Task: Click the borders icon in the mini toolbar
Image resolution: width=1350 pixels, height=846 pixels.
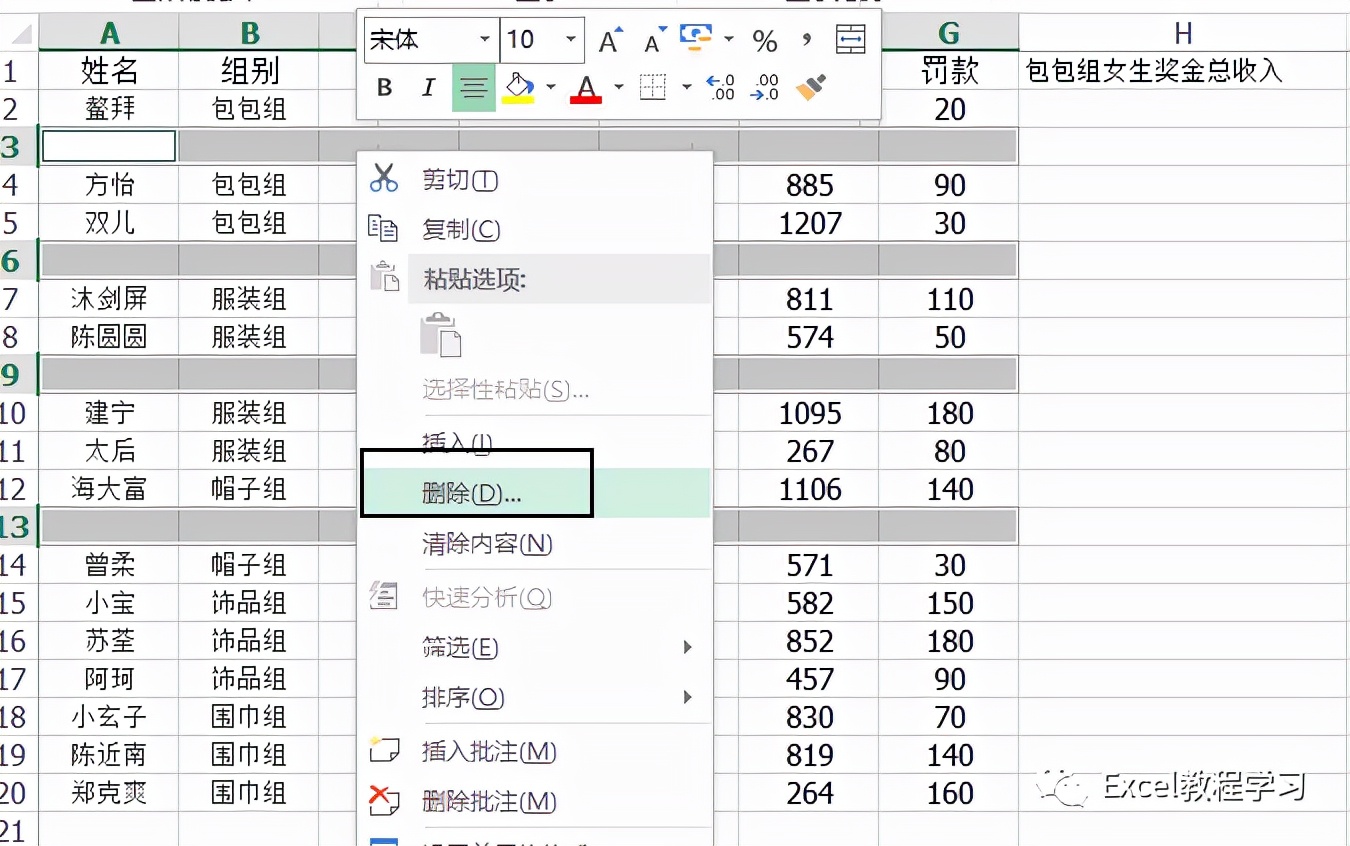Action: pyautogui.click(x=653, y=88)
